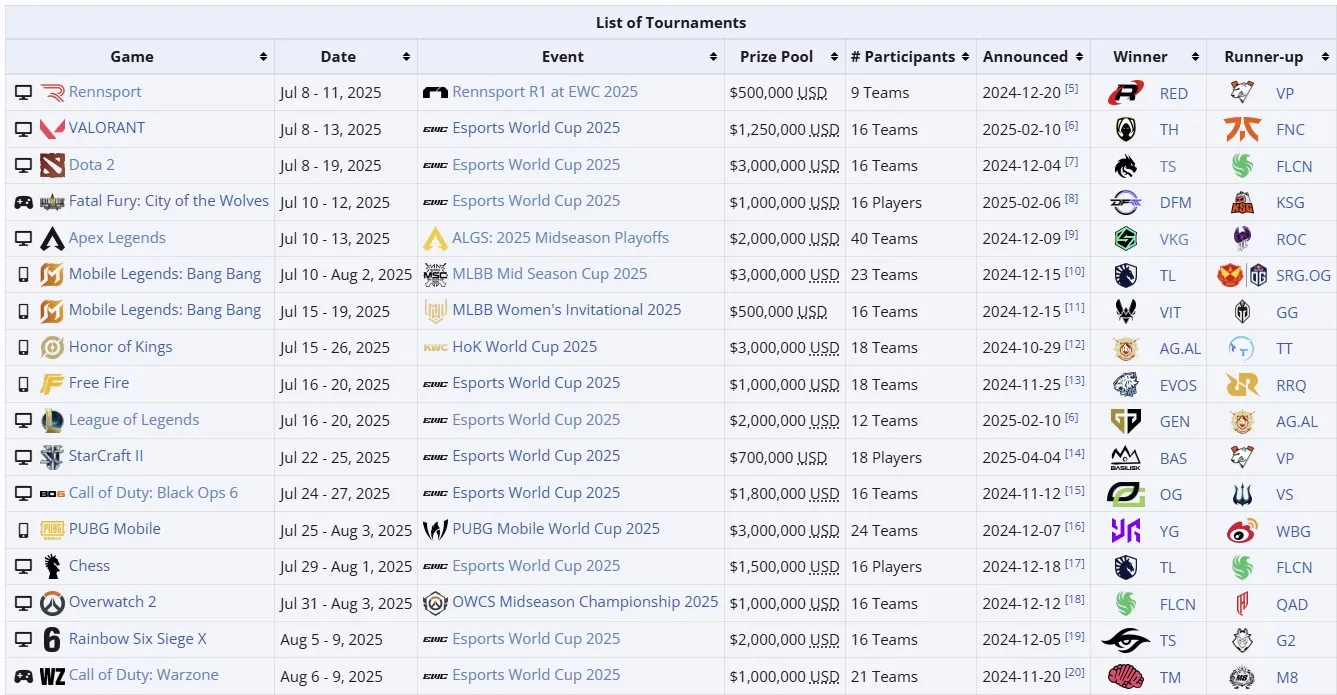Click the AG.AL winner link in Honor of Kings row
This screenshot has width=1337, height=695.
(x=1180, y=349)
